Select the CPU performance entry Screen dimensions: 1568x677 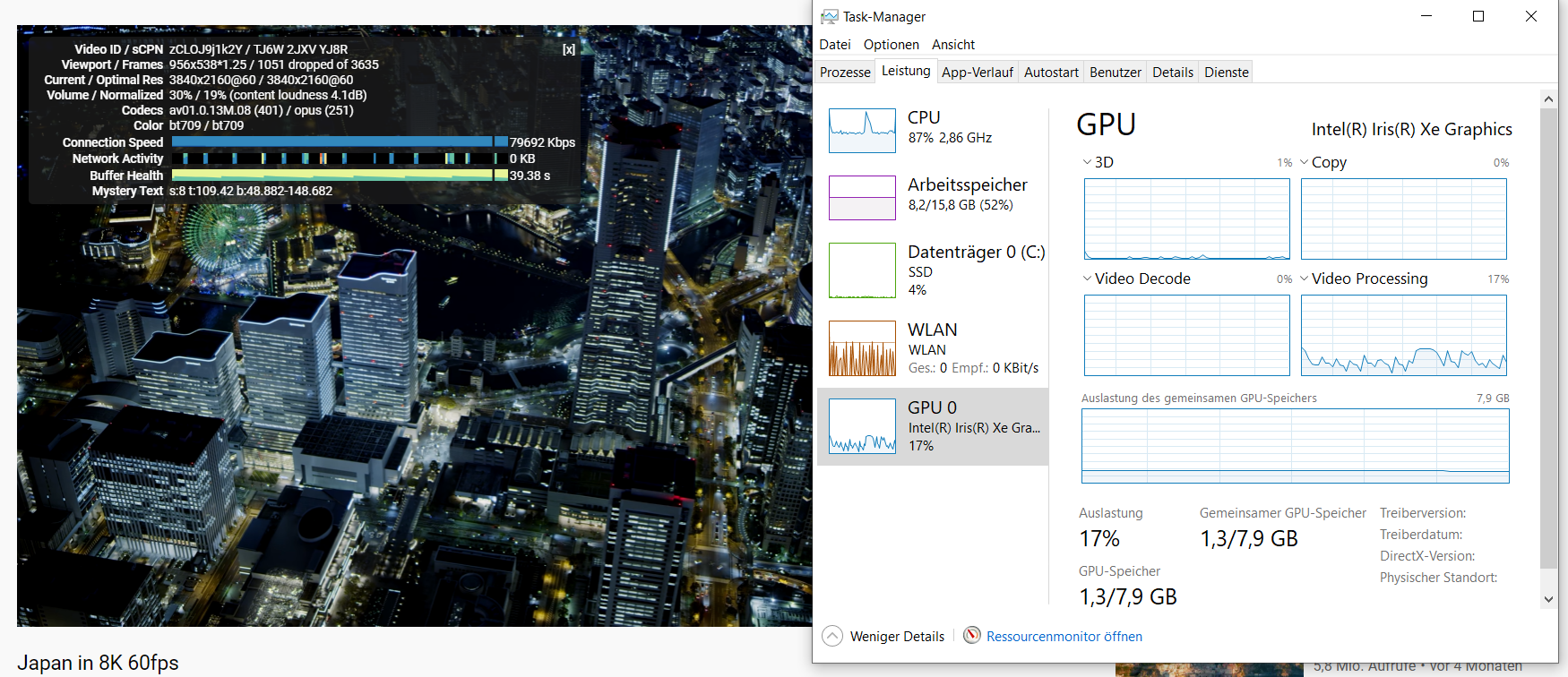coord(933,130)
